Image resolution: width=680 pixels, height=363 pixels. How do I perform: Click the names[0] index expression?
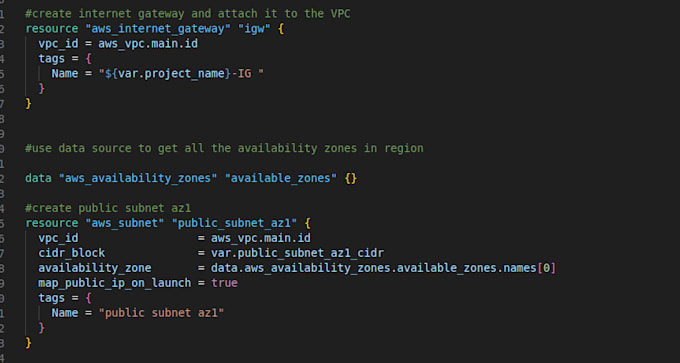click(x=530, y=268)
